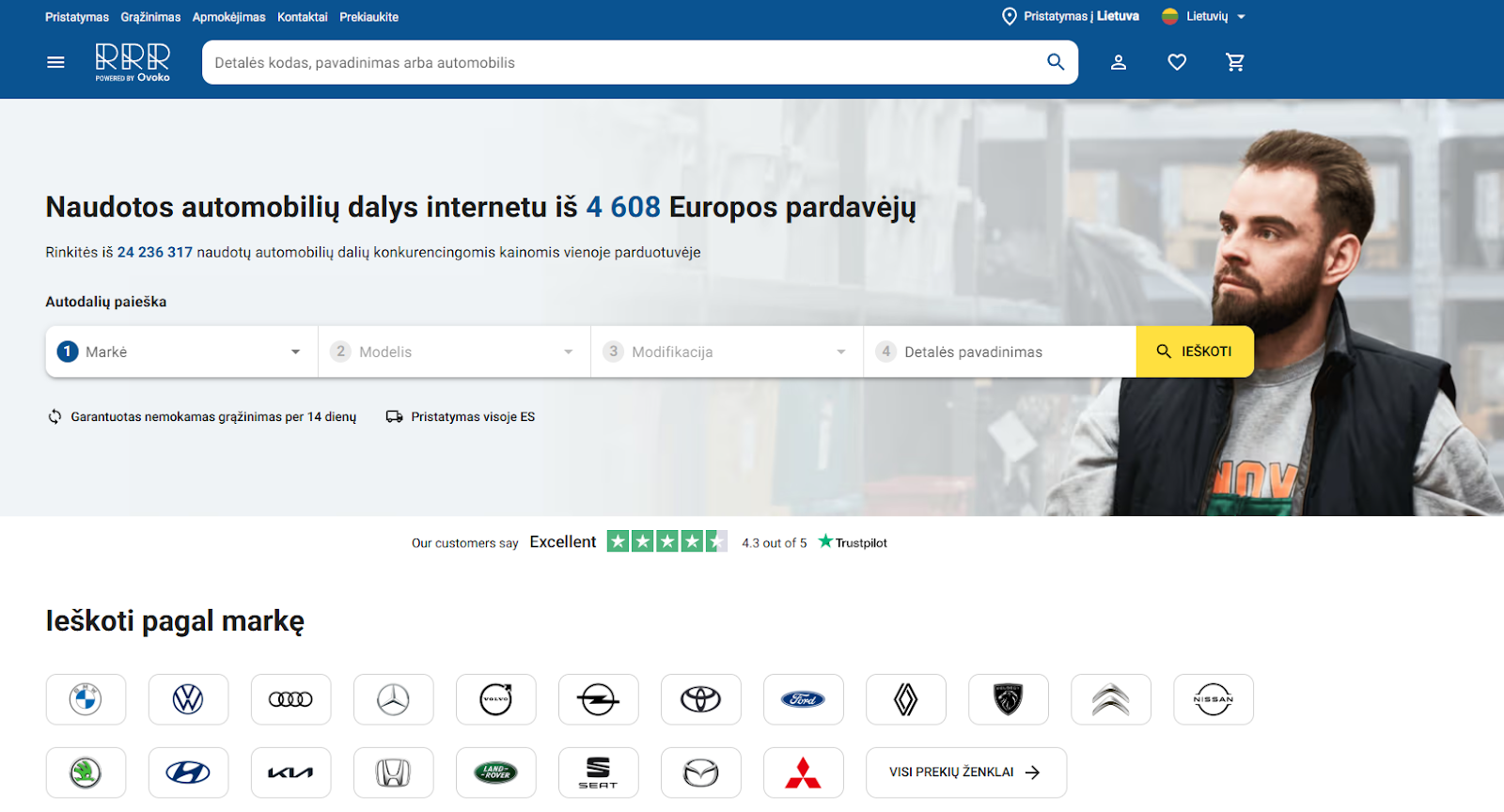Select the Nissan brand logo
Image resolution: width=1504 pixels, height=812 pixels.
(1213, 699)
